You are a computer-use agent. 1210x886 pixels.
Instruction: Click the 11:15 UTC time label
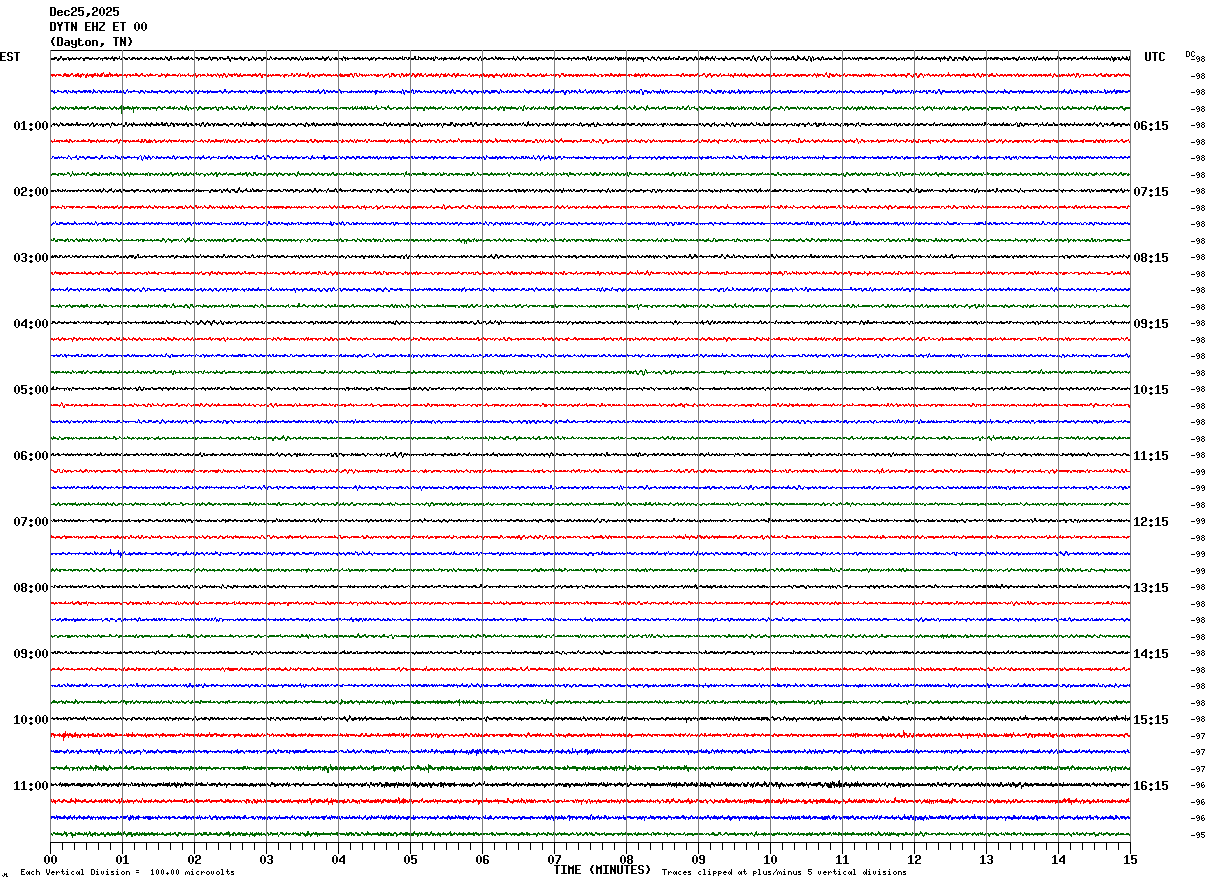click(1150, 456)
